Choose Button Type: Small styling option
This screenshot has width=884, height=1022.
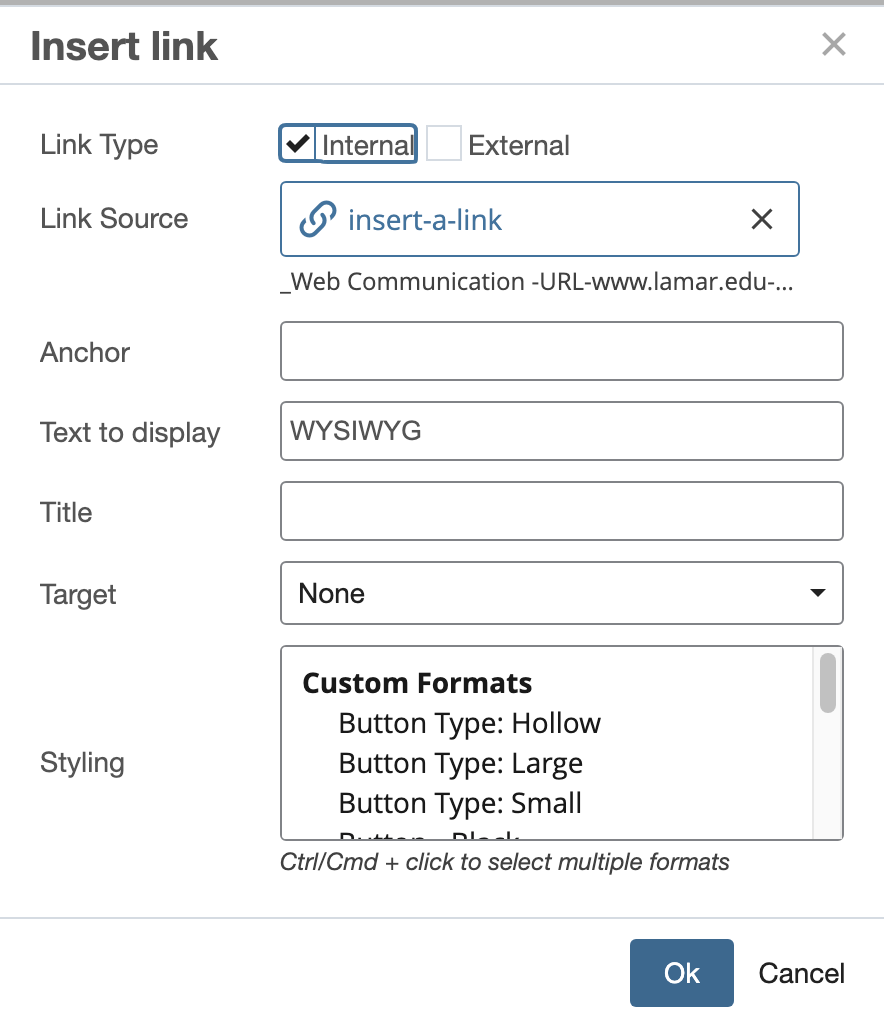coord(461,803)
